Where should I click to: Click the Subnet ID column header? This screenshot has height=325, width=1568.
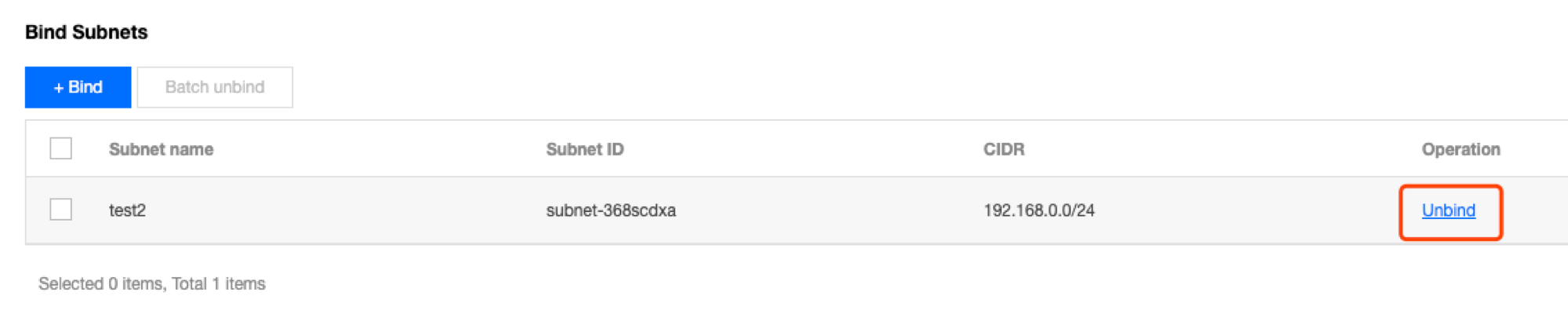tap(584, 149)
